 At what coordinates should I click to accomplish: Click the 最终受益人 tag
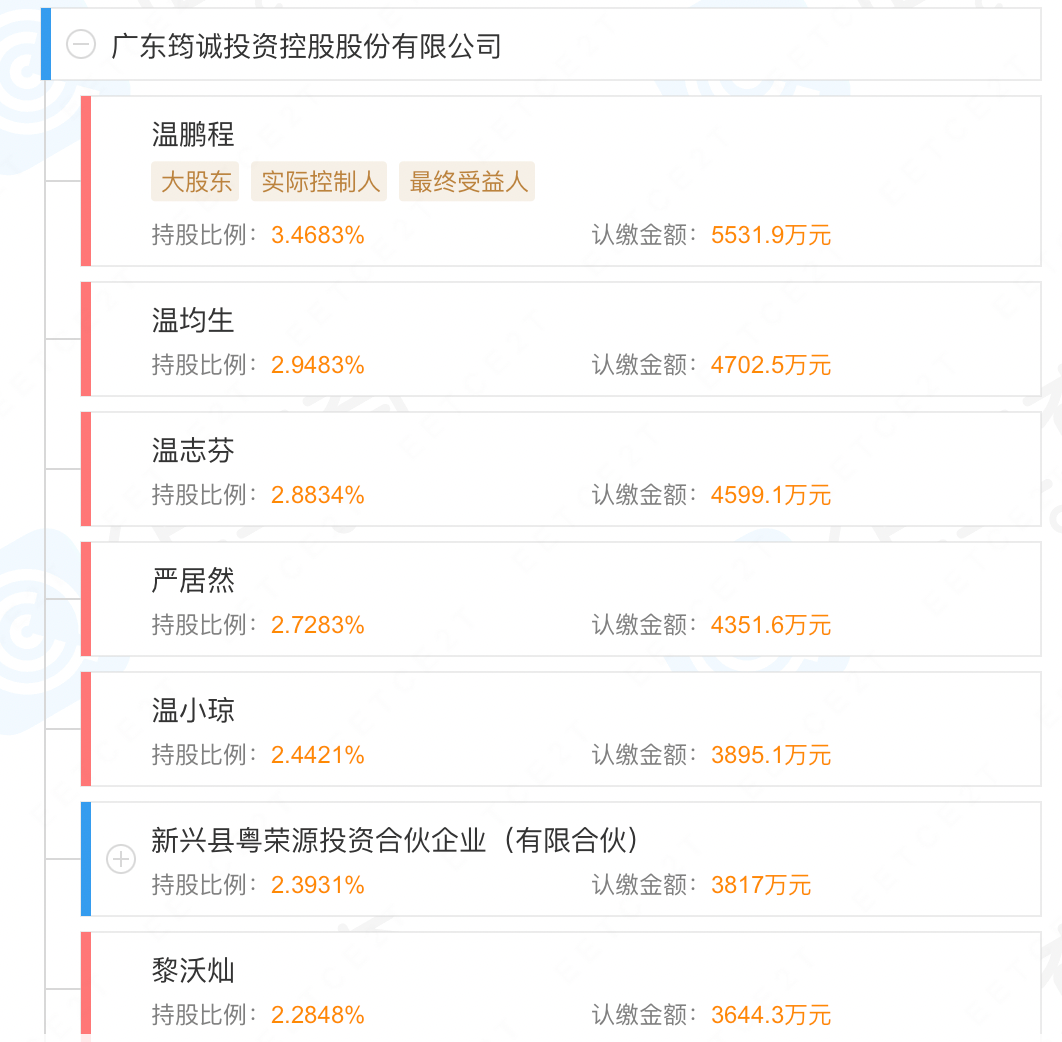[x=467, y=182]
